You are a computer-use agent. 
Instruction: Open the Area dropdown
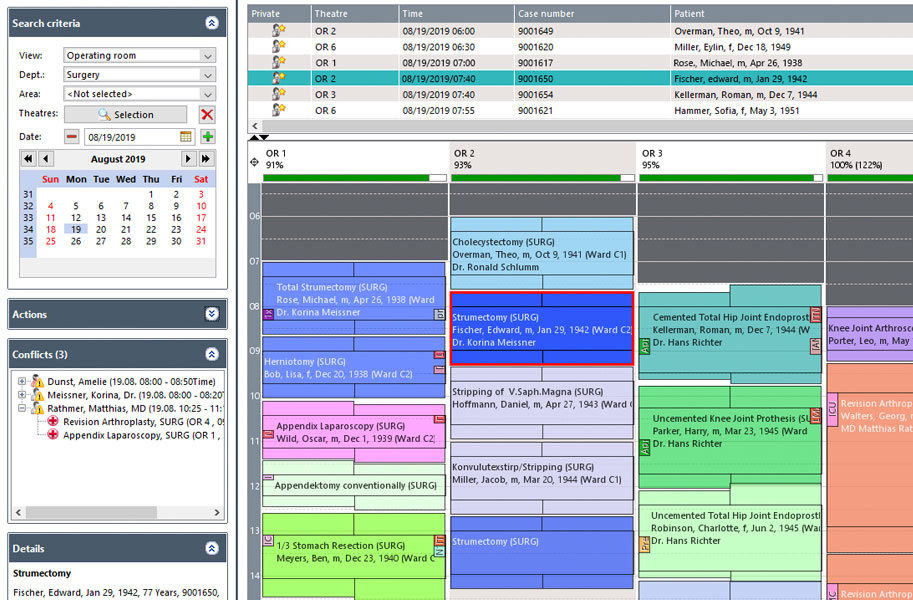tap(207, 94)
